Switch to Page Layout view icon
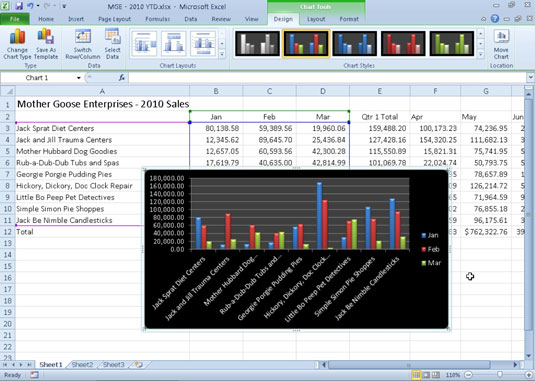 [x=426, y=375]
